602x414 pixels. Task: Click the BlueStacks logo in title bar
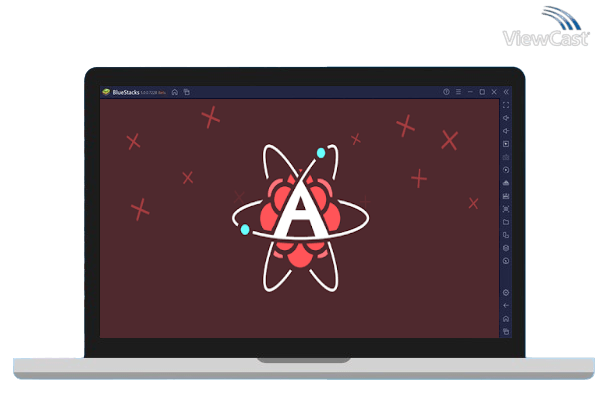(106, 92)
